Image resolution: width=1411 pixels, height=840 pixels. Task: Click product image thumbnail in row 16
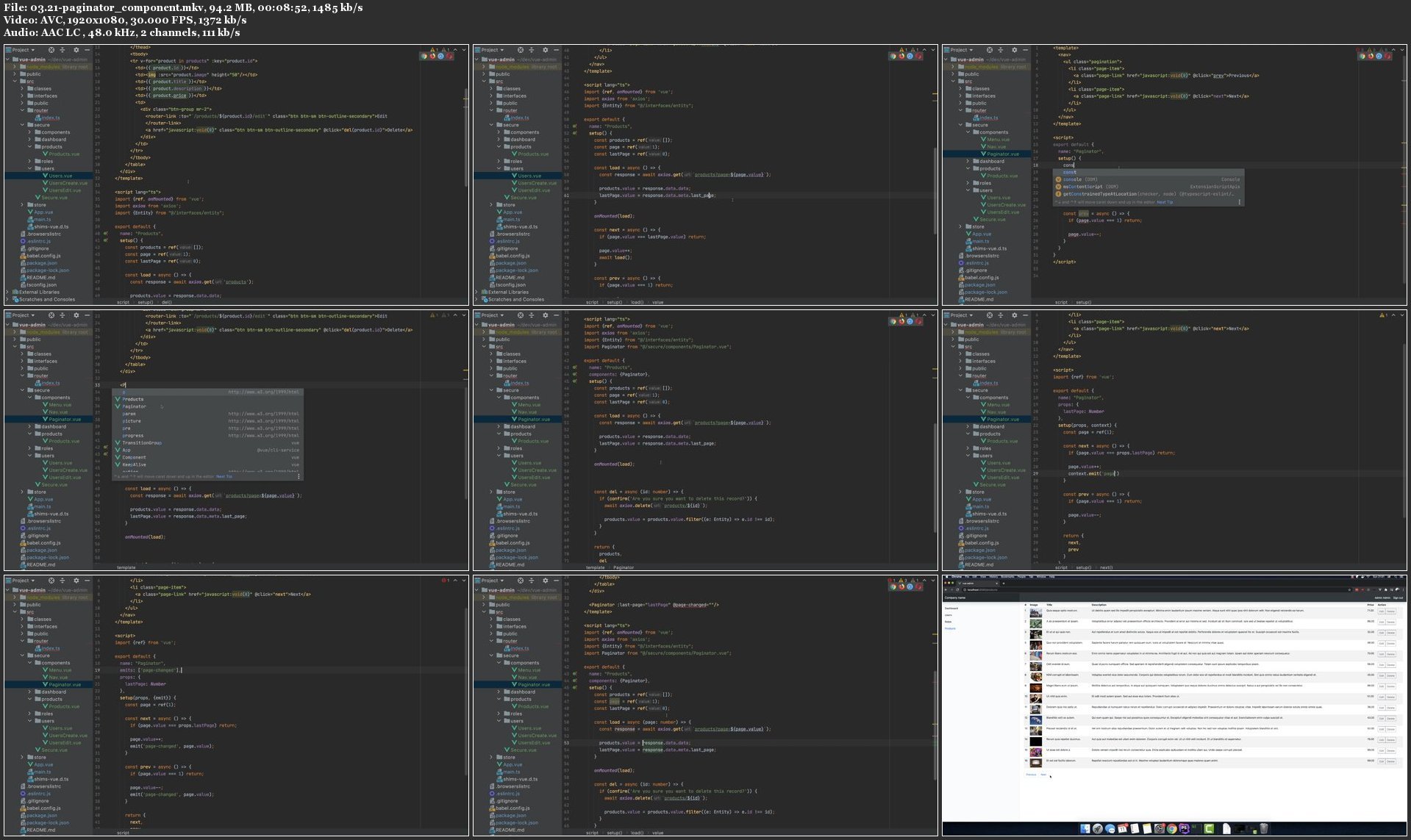click(1036, 763)
